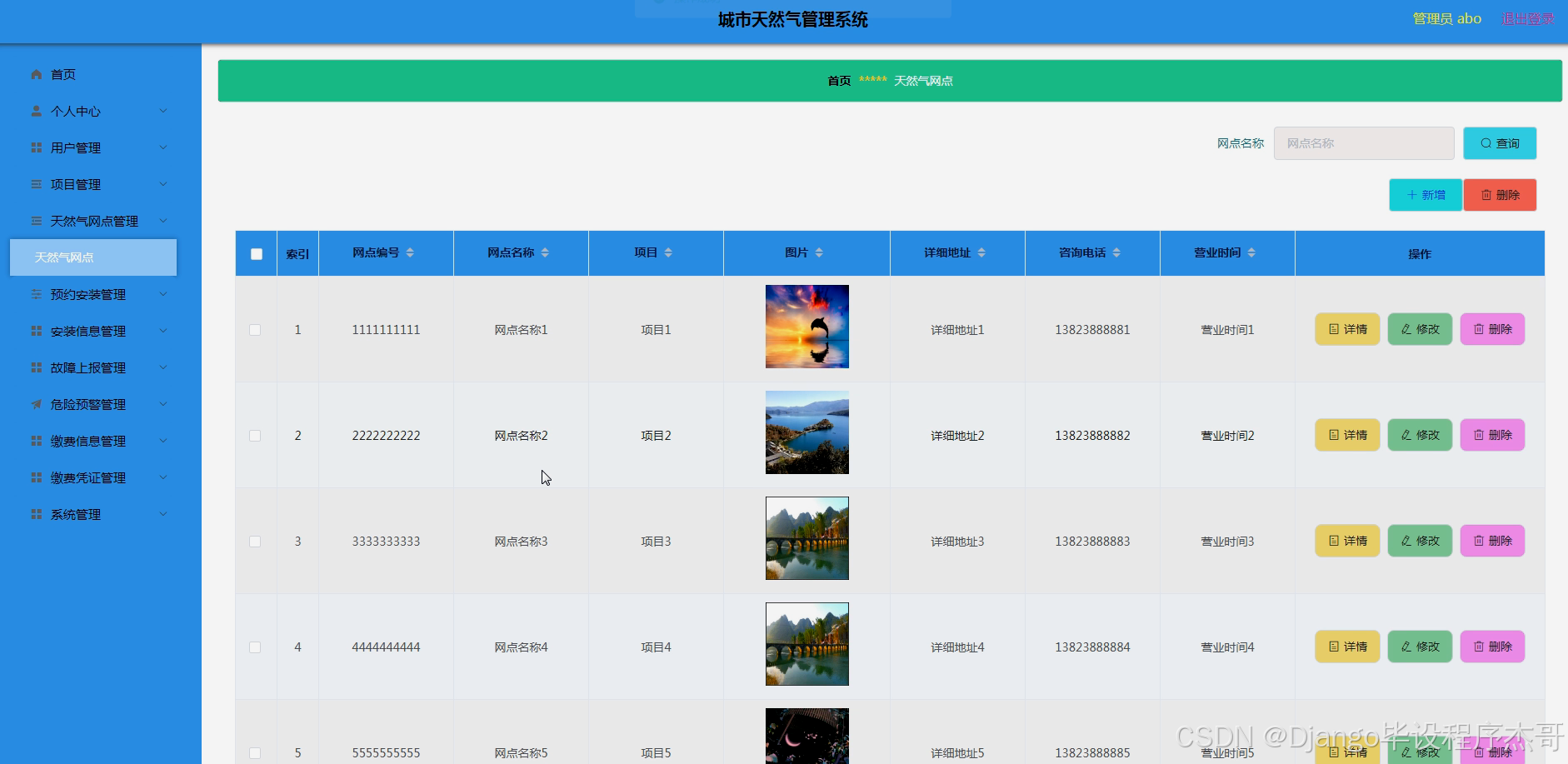Check the box for row 5555555555
The width and height of the screenshot is (1568, 764).
point(255,753)
